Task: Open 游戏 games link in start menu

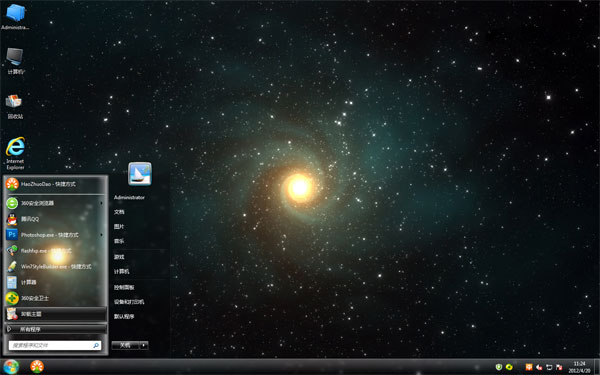Action: pyautogui.click(x=119, y=257)
